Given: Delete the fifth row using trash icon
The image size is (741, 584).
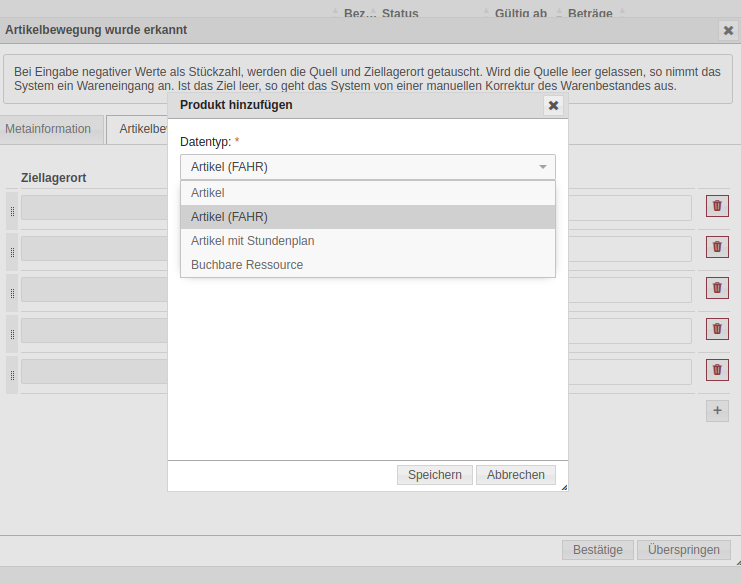Looking at the screenshot, I should 717,370.
